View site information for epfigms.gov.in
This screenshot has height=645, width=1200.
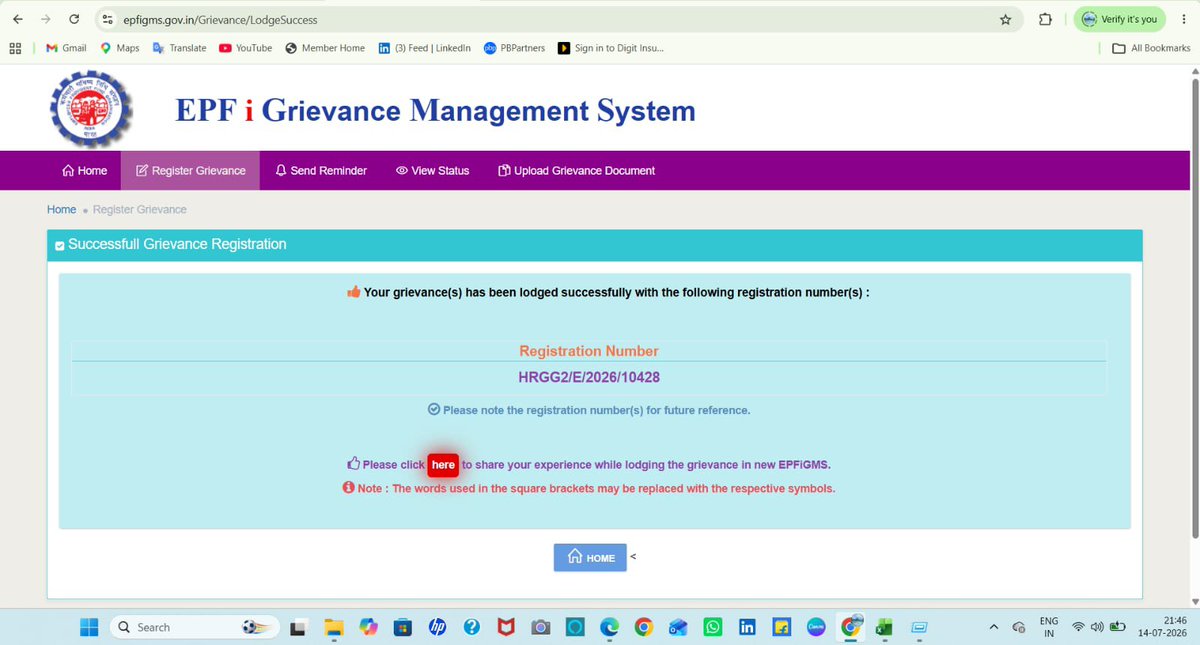click(108, 19)
